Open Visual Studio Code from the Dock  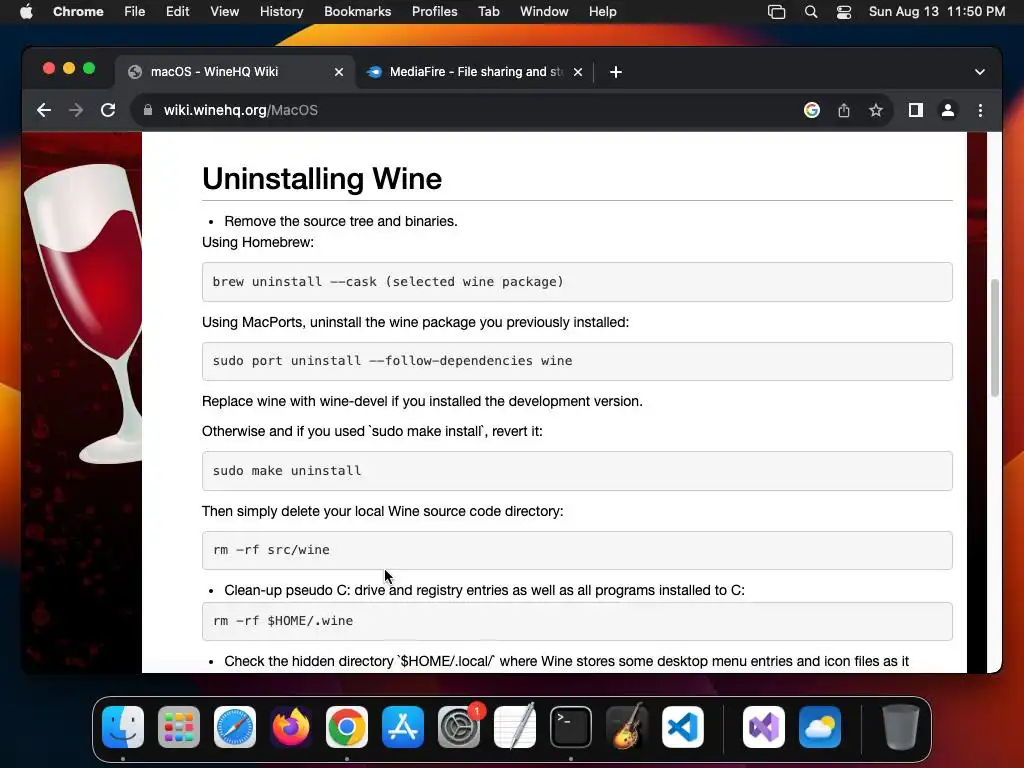(x=683, y=727)
